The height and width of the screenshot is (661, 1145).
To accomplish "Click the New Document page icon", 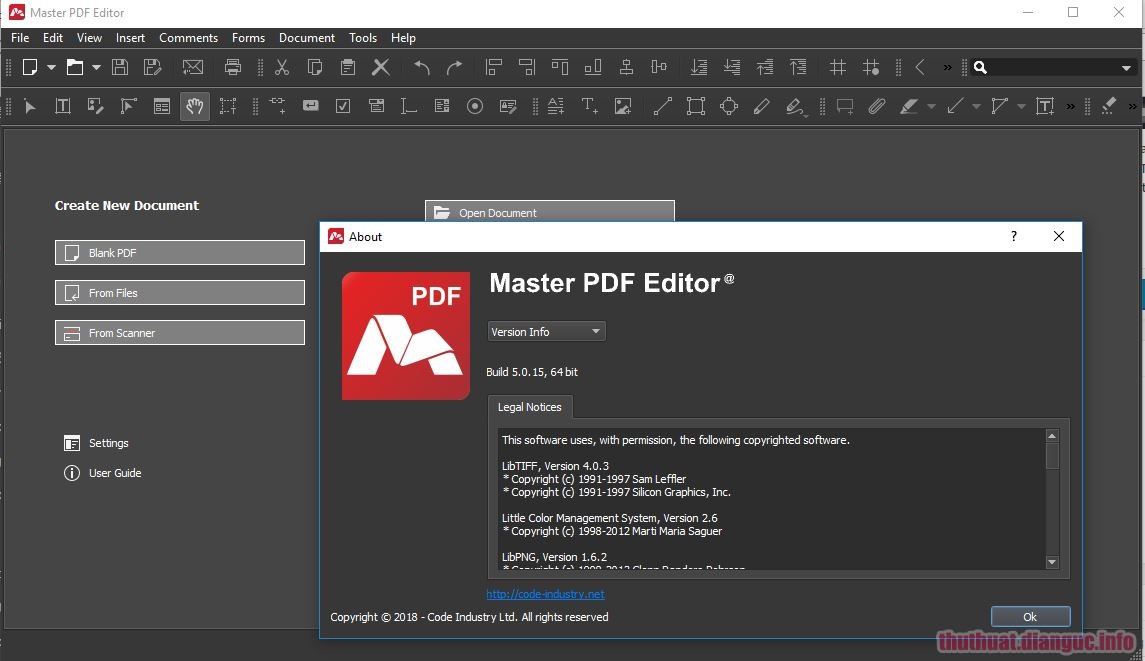I will tap(30, 67).
